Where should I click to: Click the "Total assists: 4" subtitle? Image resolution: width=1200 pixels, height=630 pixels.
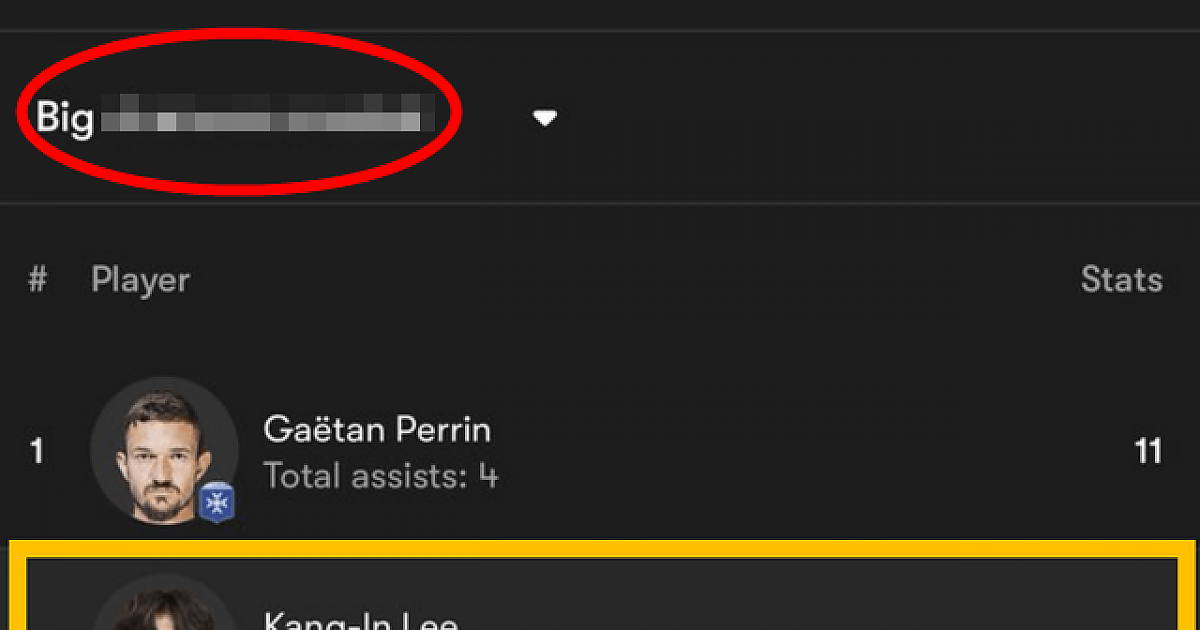380,476
